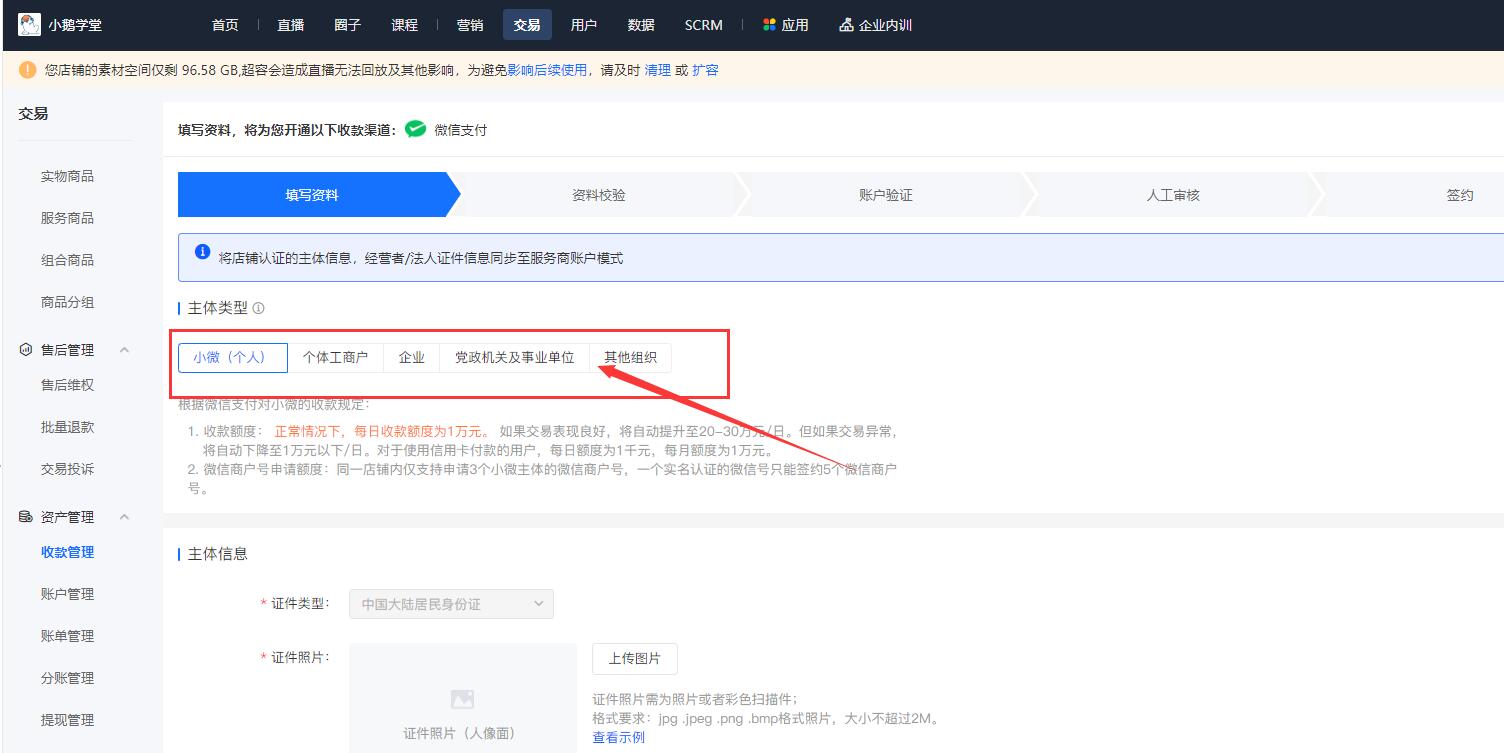Go to the 直播 menu item
The width and height of the screenshot is (1504, 753).
point(291,25)
